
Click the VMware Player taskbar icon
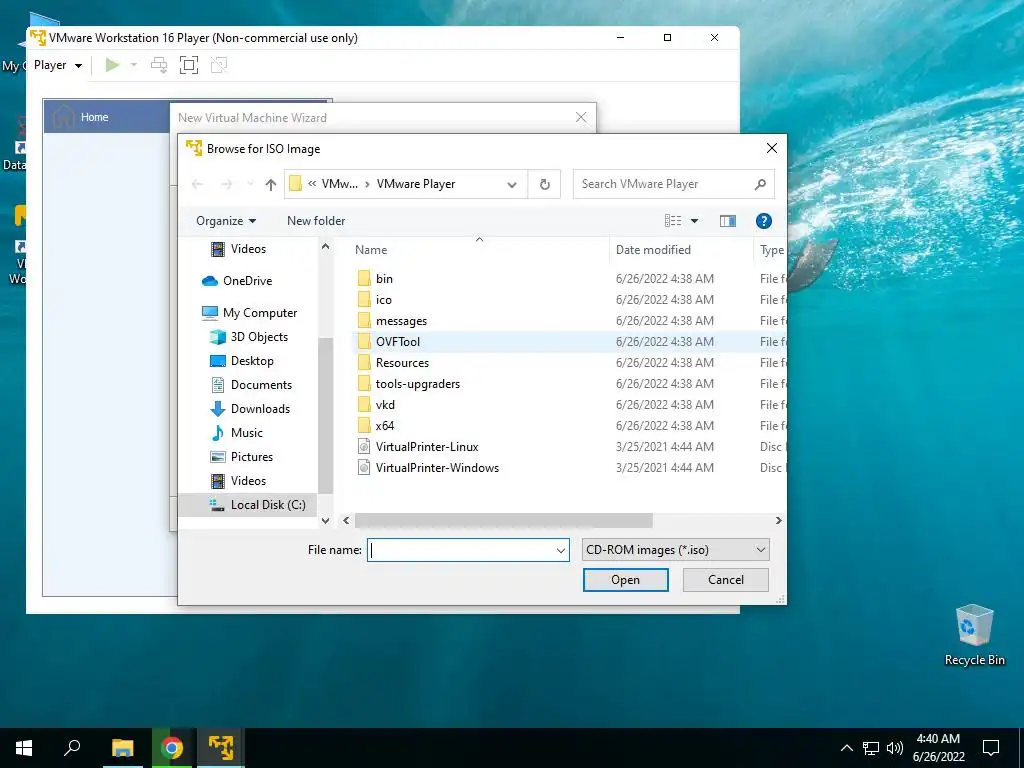tap(221, 748)
